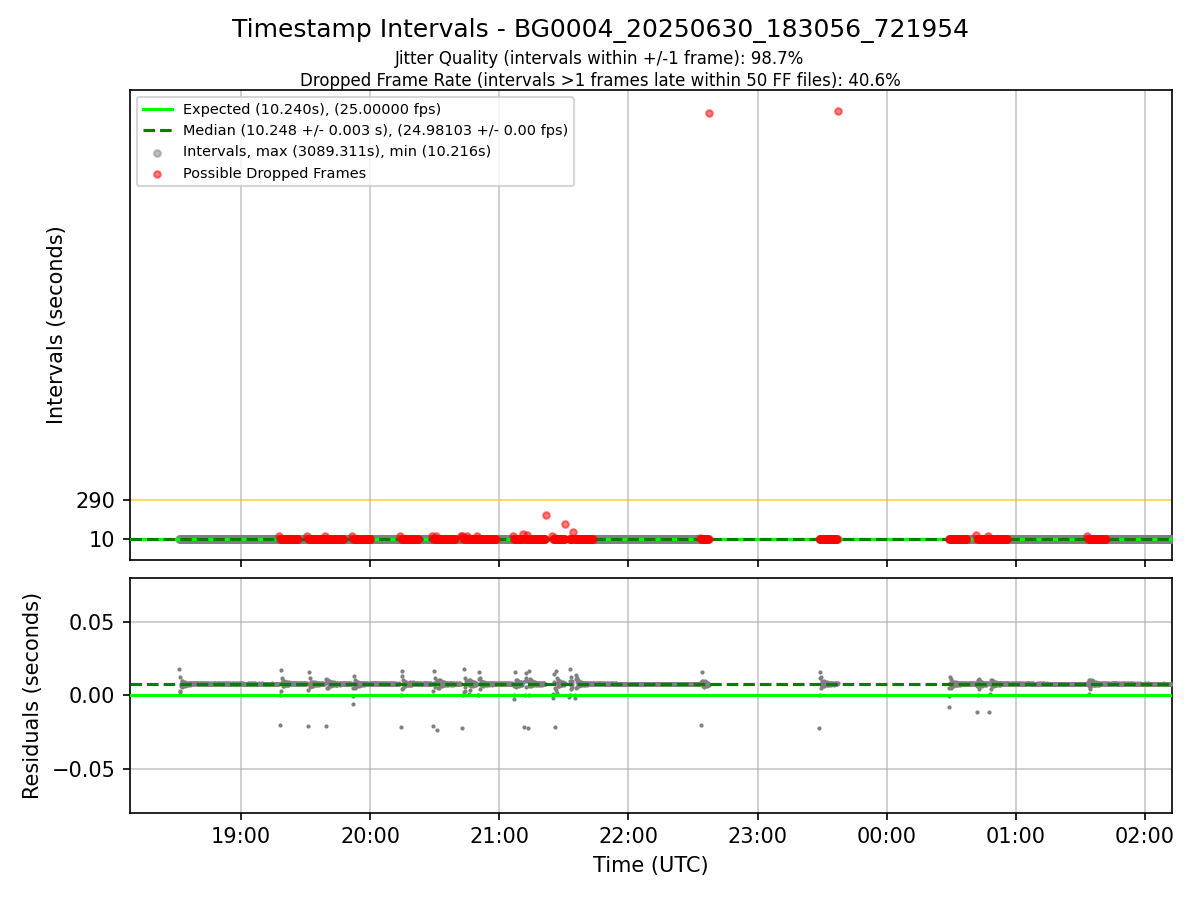Click the 23:00 time tick label
1200x900 pixels.
[x=757, y=834]
